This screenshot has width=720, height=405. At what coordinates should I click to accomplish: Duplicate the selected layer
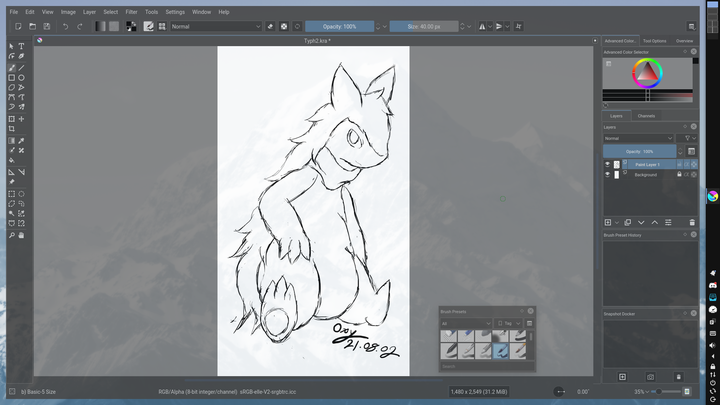click(x=628, y=223)
